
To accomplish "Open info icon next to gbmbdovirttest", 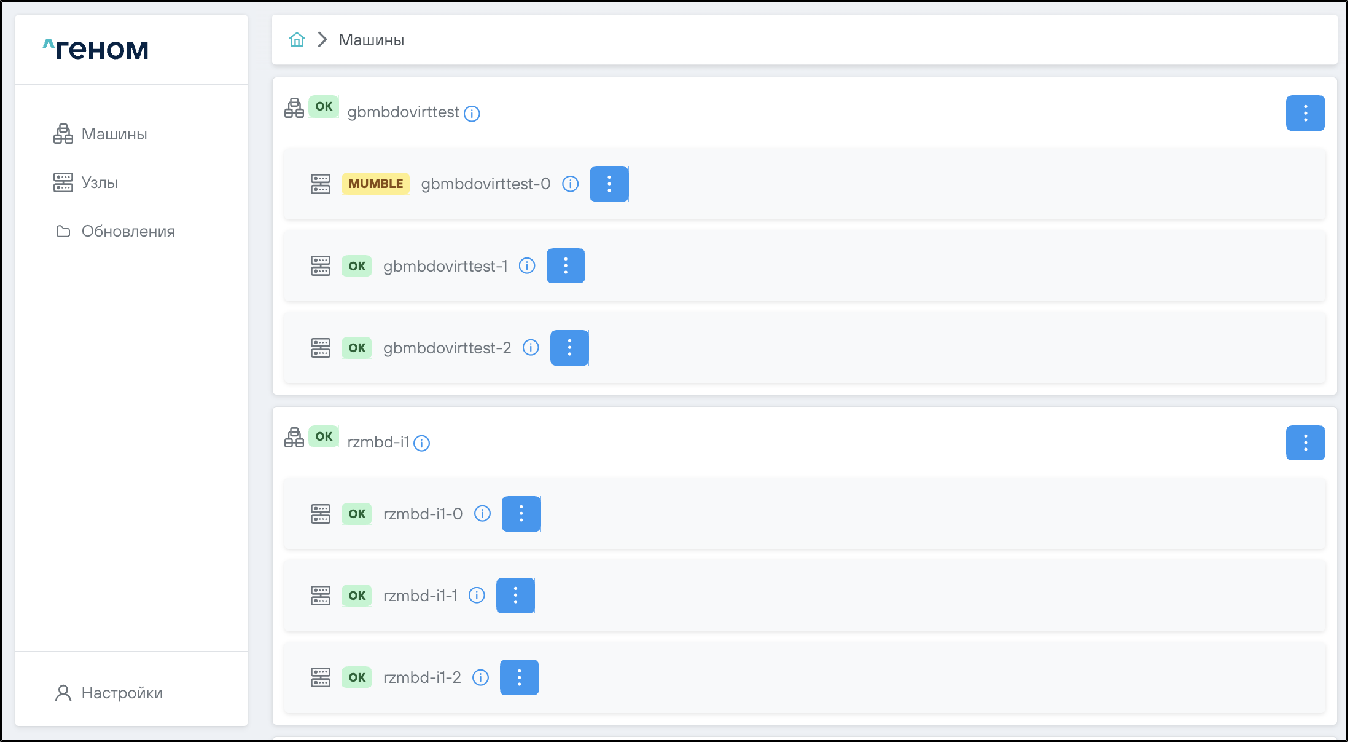I will coord(472,113).
